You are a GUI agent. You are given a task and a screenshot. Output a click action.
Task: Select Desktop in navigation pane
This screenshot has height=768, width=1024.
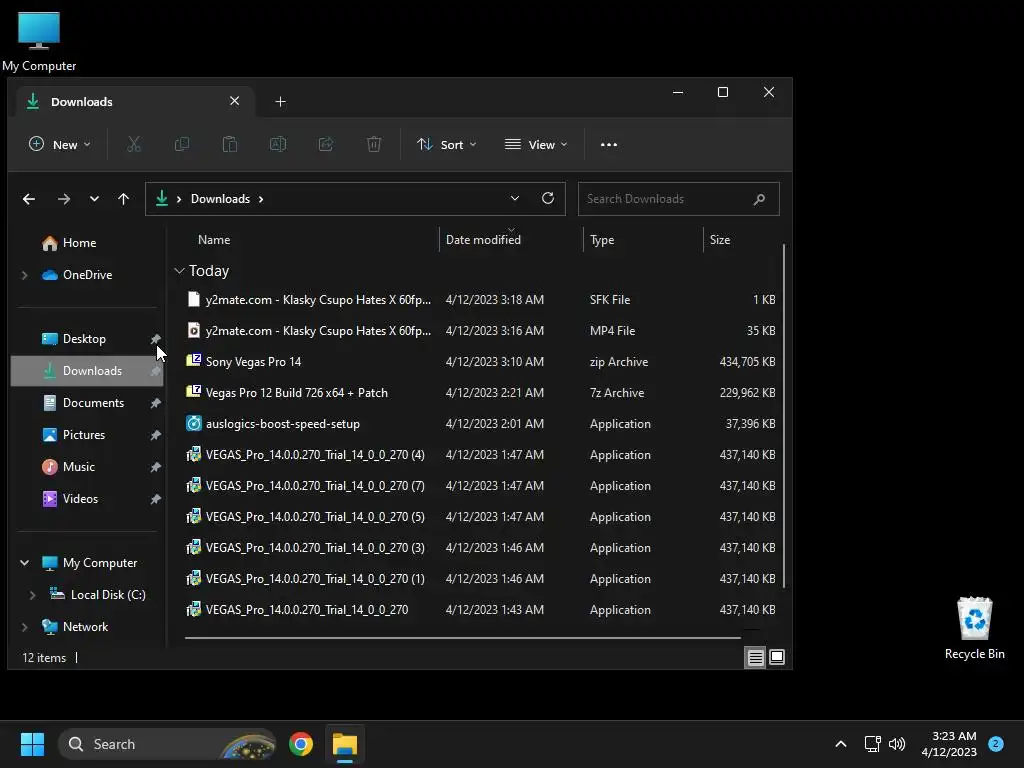[84, 339]
